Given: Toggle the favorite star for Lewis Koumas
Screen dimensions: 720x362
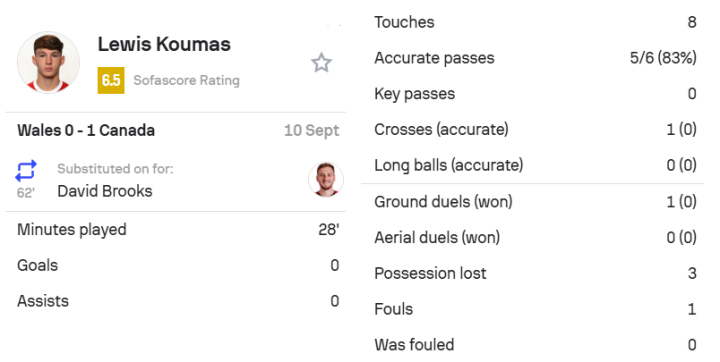Looking at the screenshot, I should point(321,63).
